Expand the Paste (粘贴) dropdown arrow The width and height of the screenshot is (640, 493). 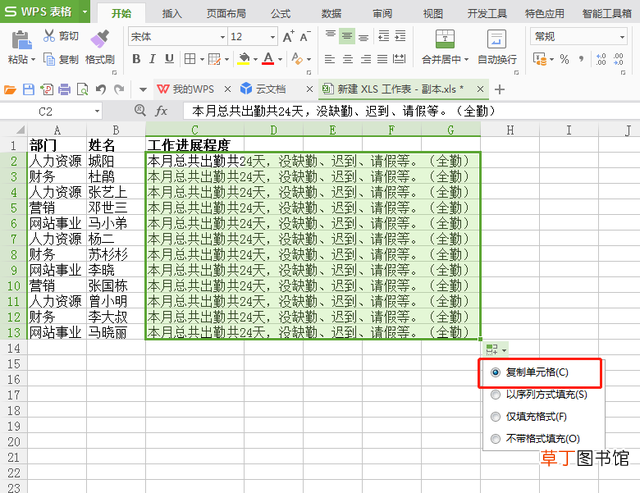(33, 60)
